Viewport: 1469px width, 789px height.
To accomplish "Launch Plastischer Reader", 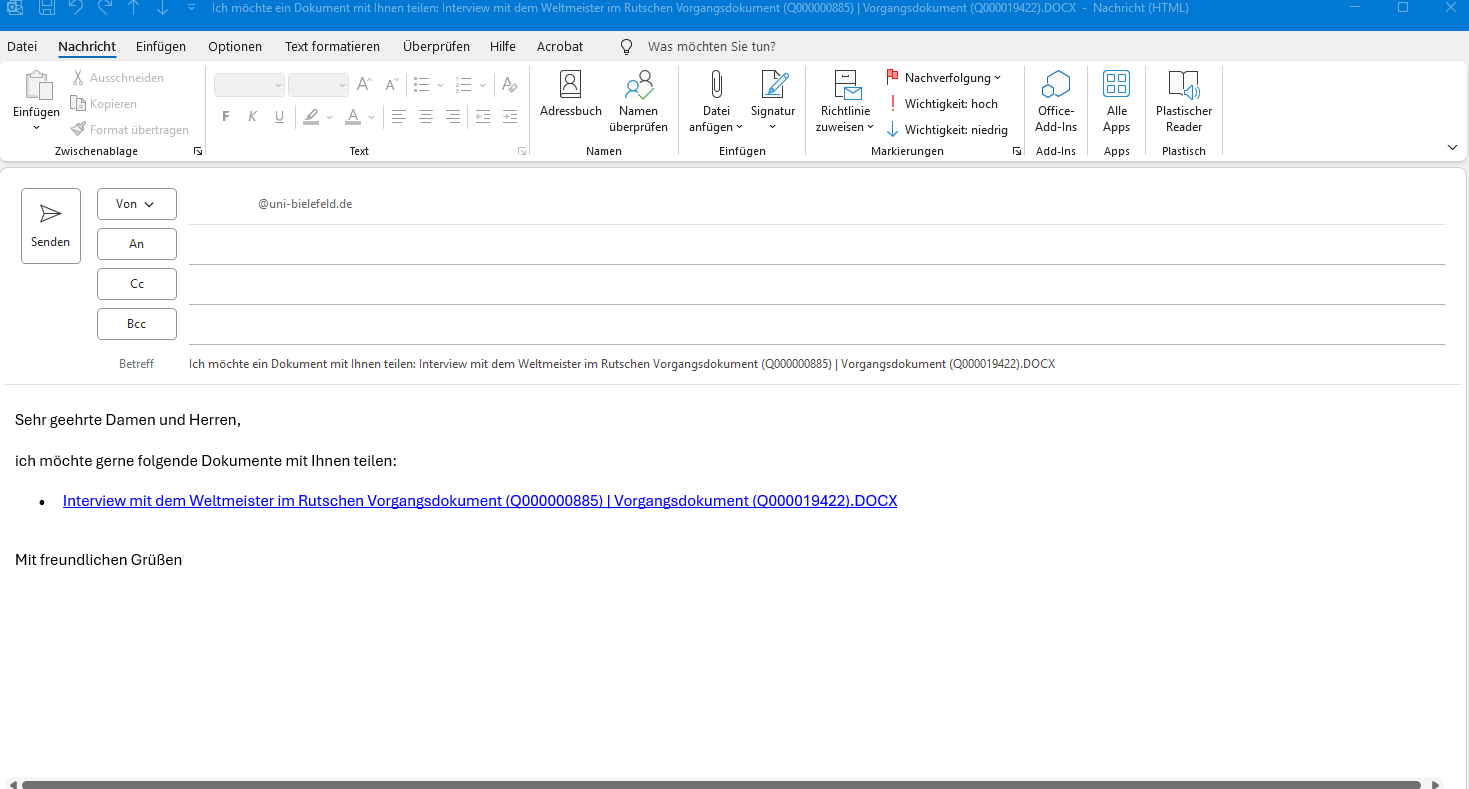I will point(1183,86).
